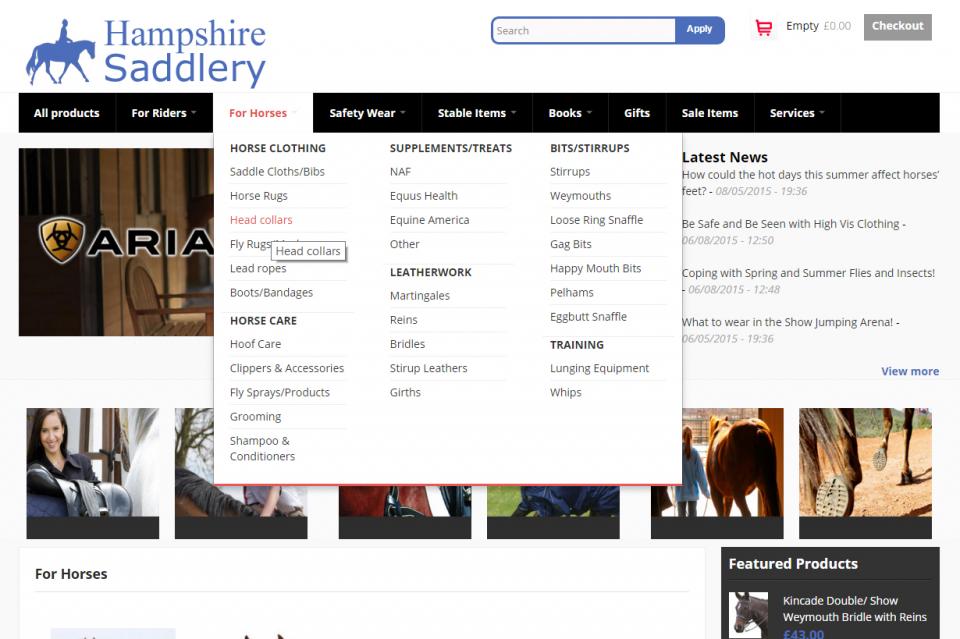
Task: Click the Hampshire Saddlery horse logo
Action: (x=145, y=52)
